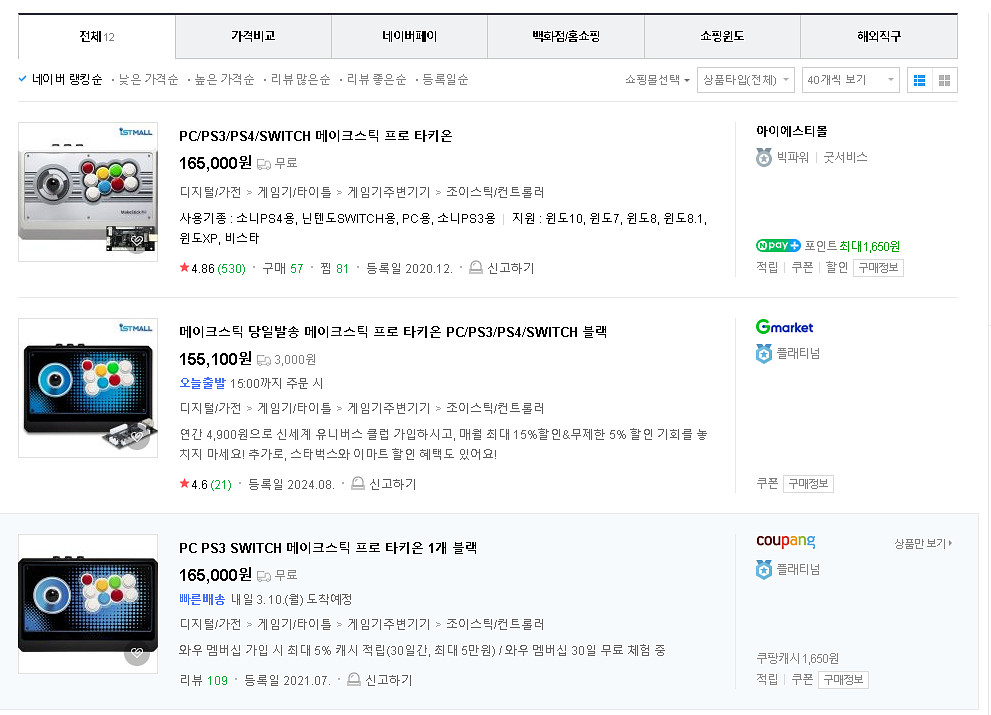Click 플래티넘 badge icon under Gmarket
The image size is (991, 715).
pos(764,353)
